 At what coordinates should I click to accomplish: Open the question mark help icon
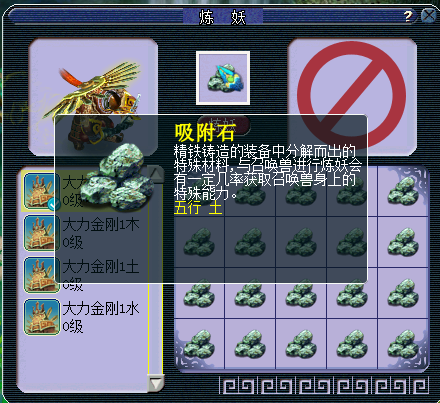[x=408, y=16]
